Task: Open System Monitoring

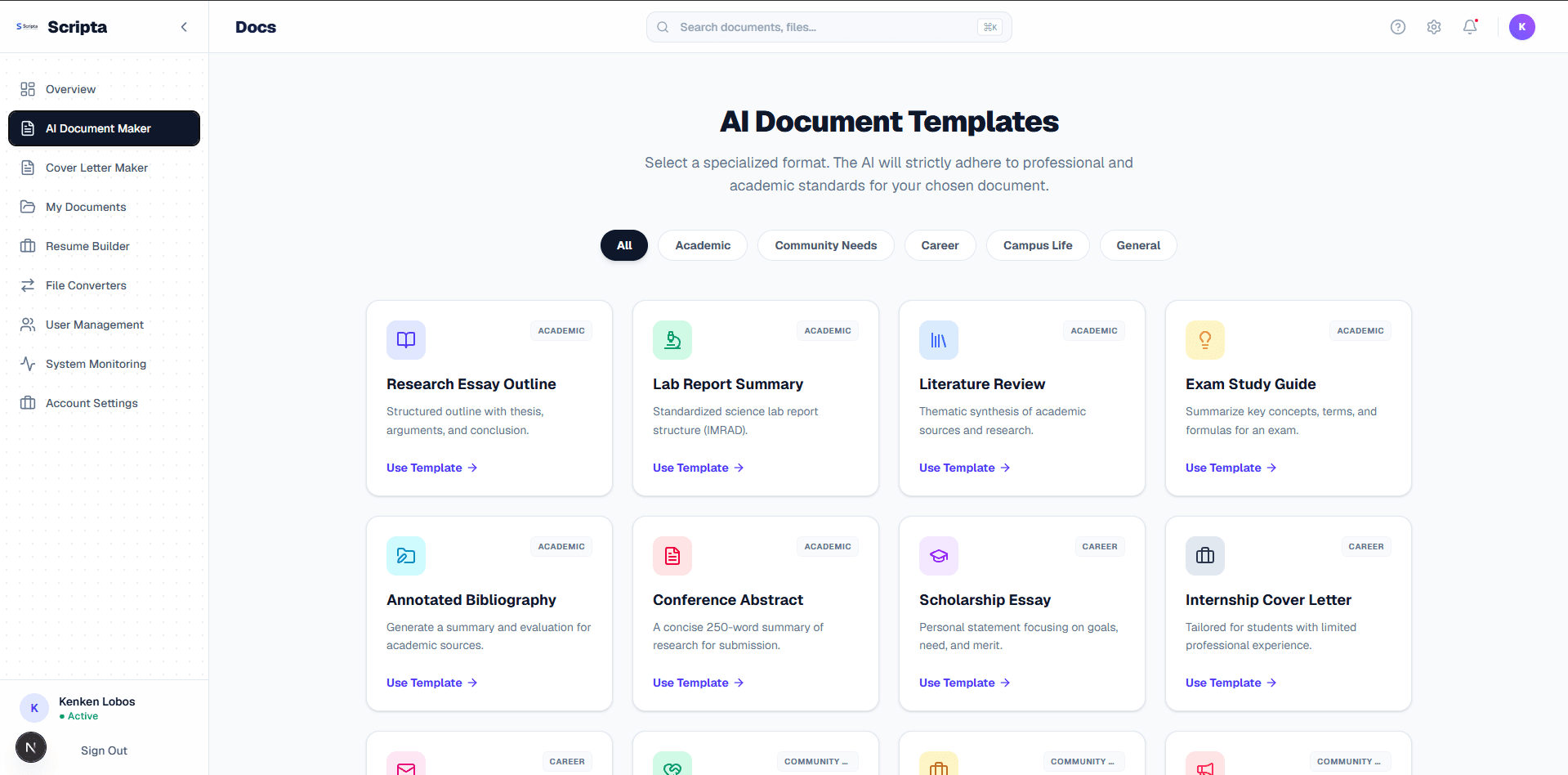Action: click(x=104, y=364)
